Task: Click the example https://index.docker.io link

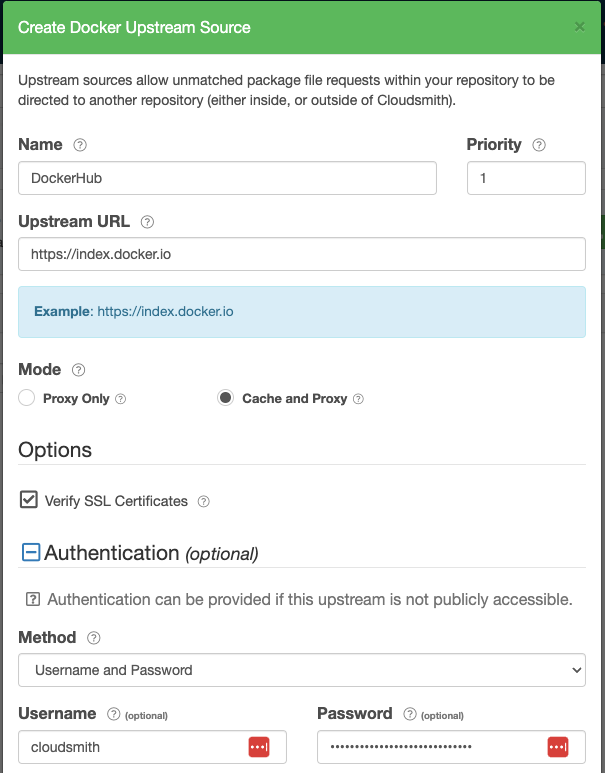Action: pos(165,312)
